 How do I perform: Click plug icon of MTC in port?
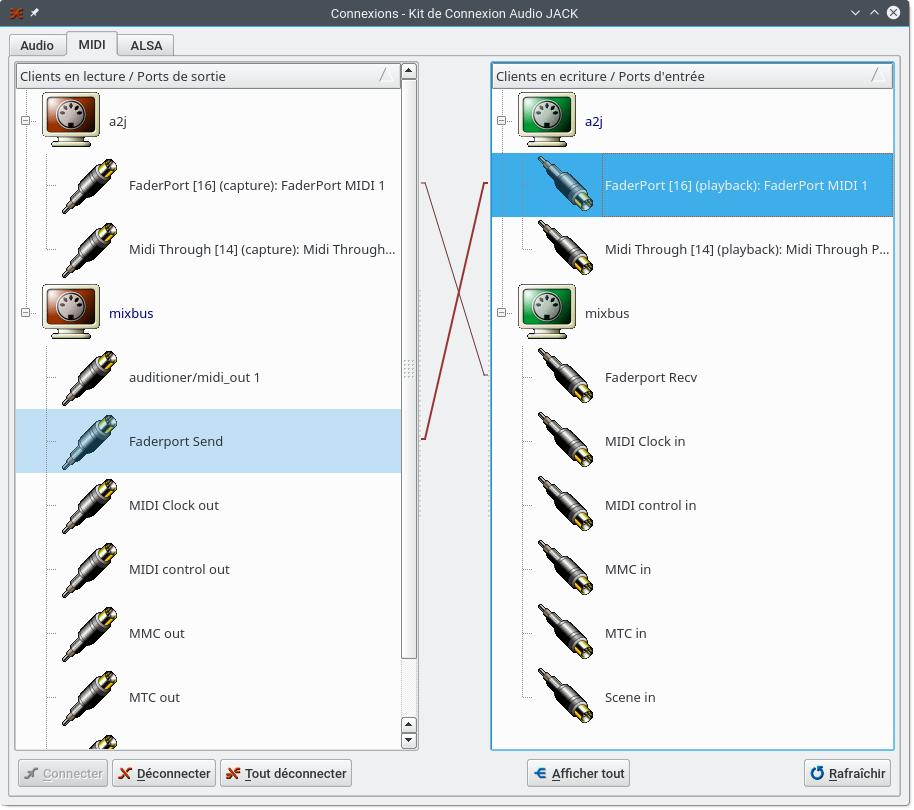pyautogui.click(x=565, y=632)
